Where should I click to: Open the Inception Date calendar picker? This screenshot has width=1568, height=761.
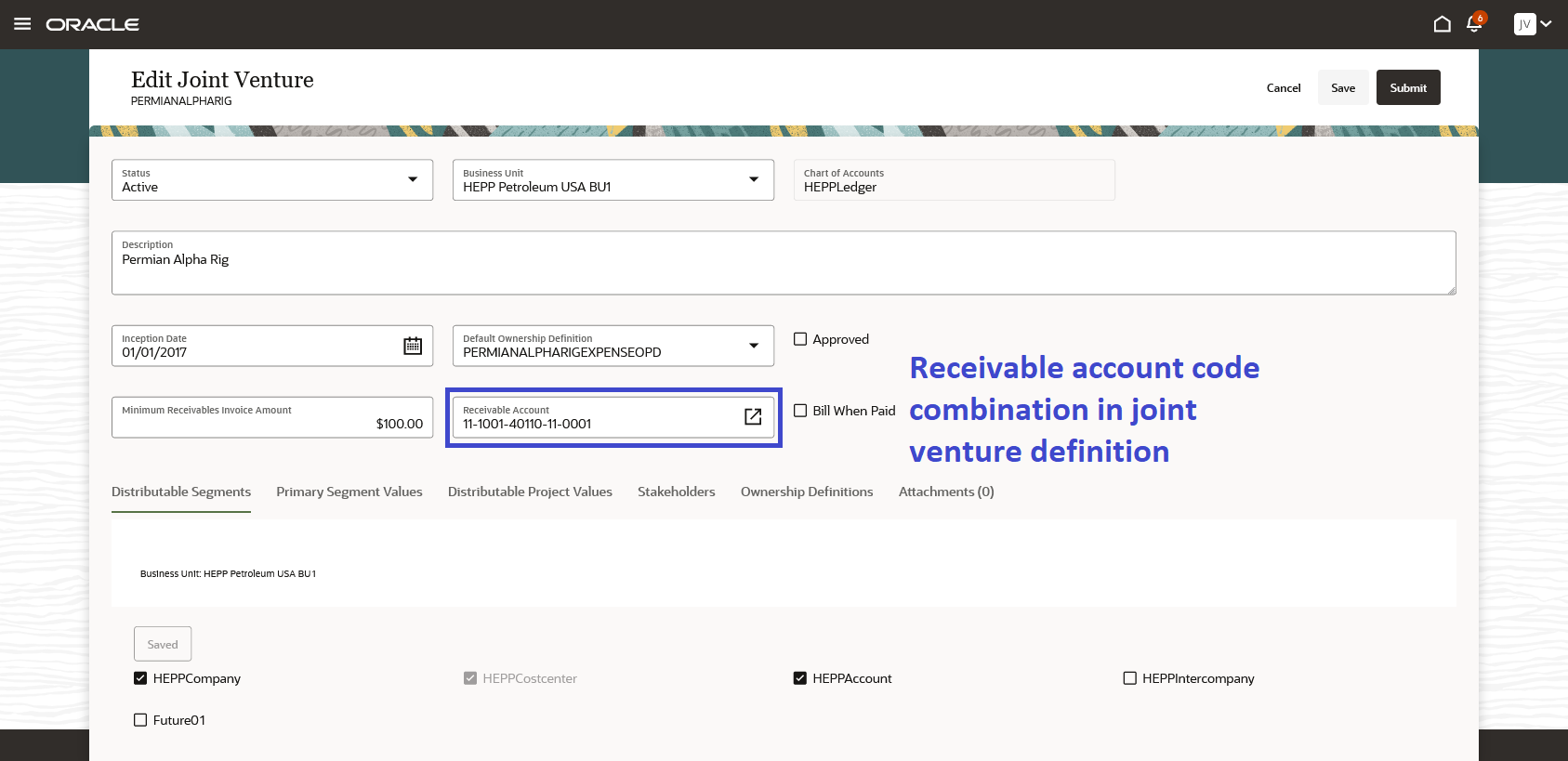pyautogui.click(x=413, y=346)
